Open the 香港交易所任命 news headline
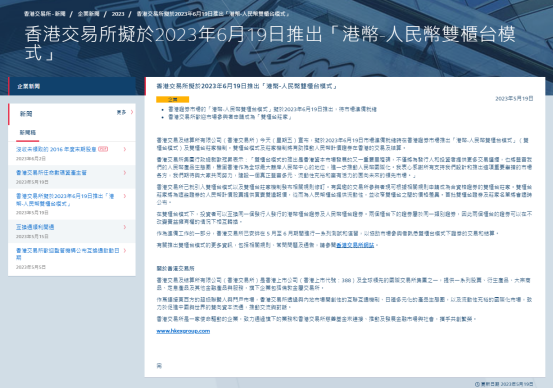 [x=51, y=172]
